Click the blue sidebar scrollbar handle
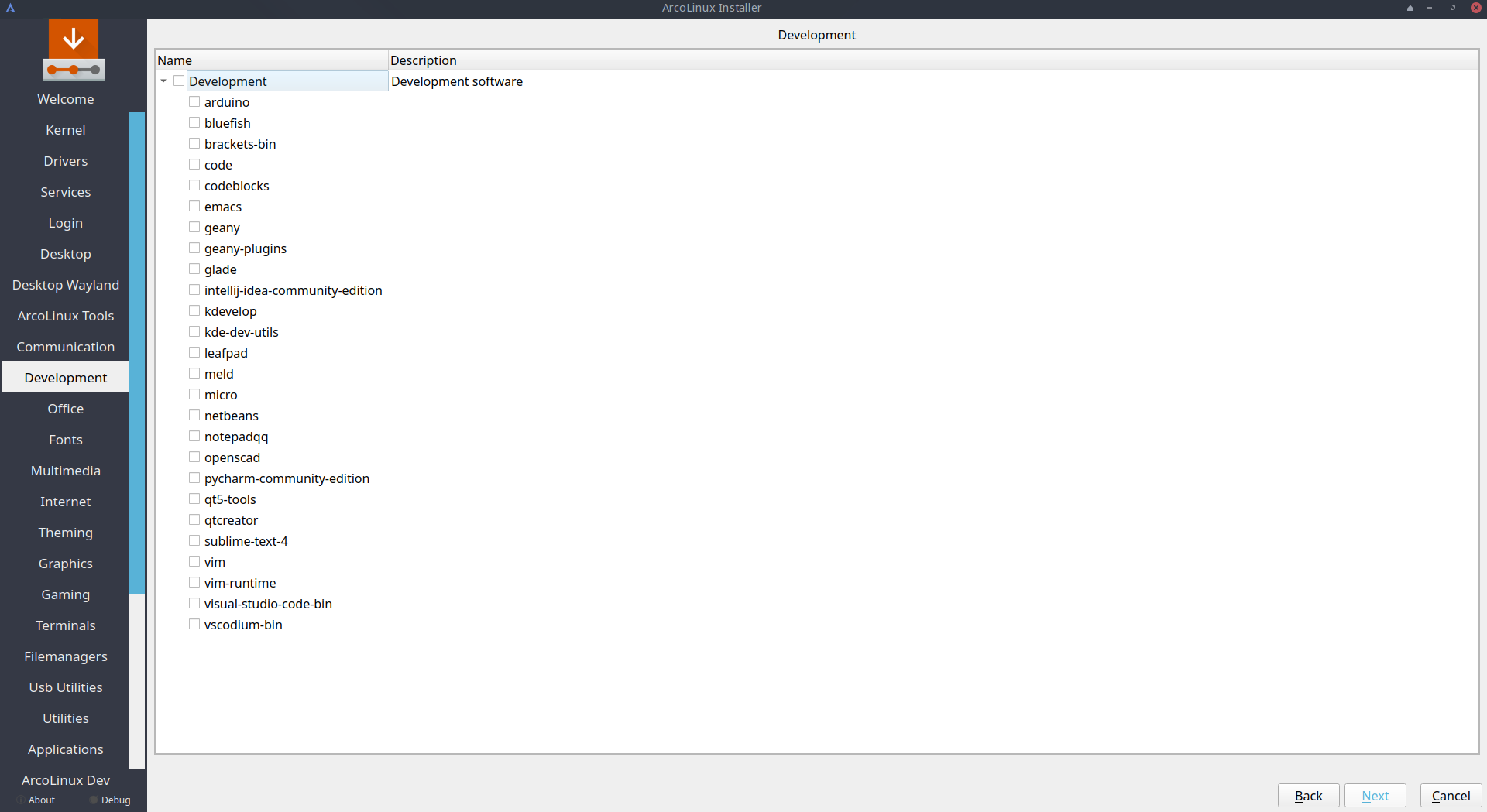Viewport: 1487px width, 812px height. (137, 353)
